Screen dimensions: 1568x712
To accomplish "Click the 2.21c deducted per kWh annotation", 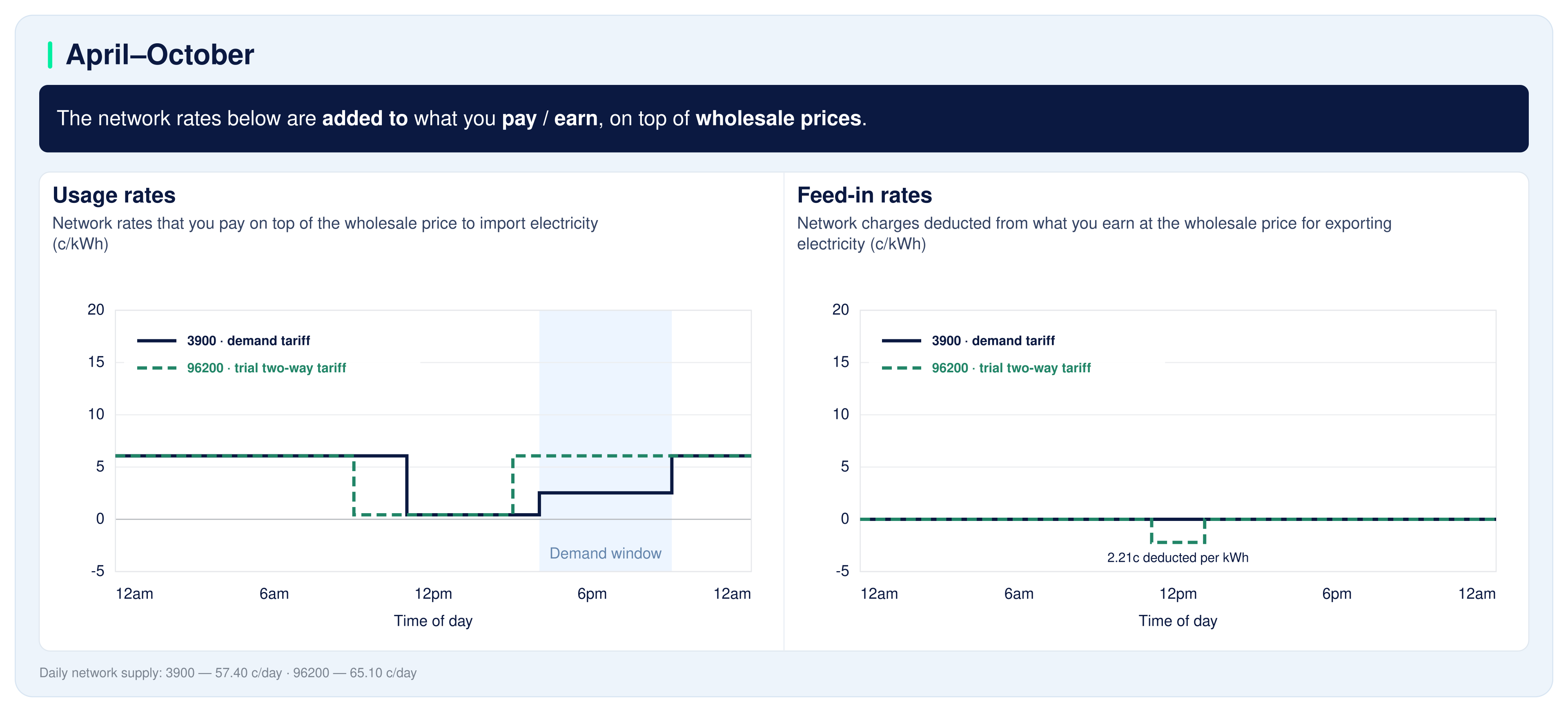I will point(1177,557).
